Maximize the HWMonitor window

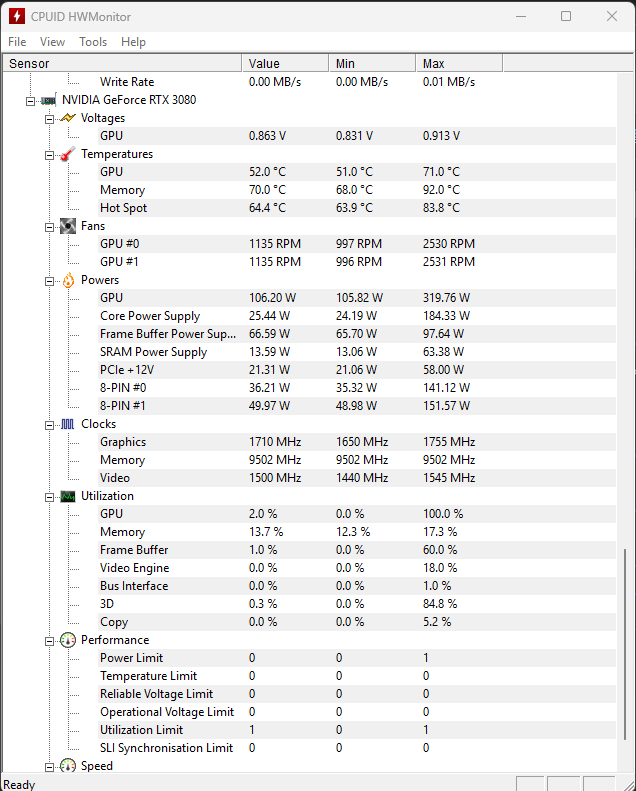566,16
